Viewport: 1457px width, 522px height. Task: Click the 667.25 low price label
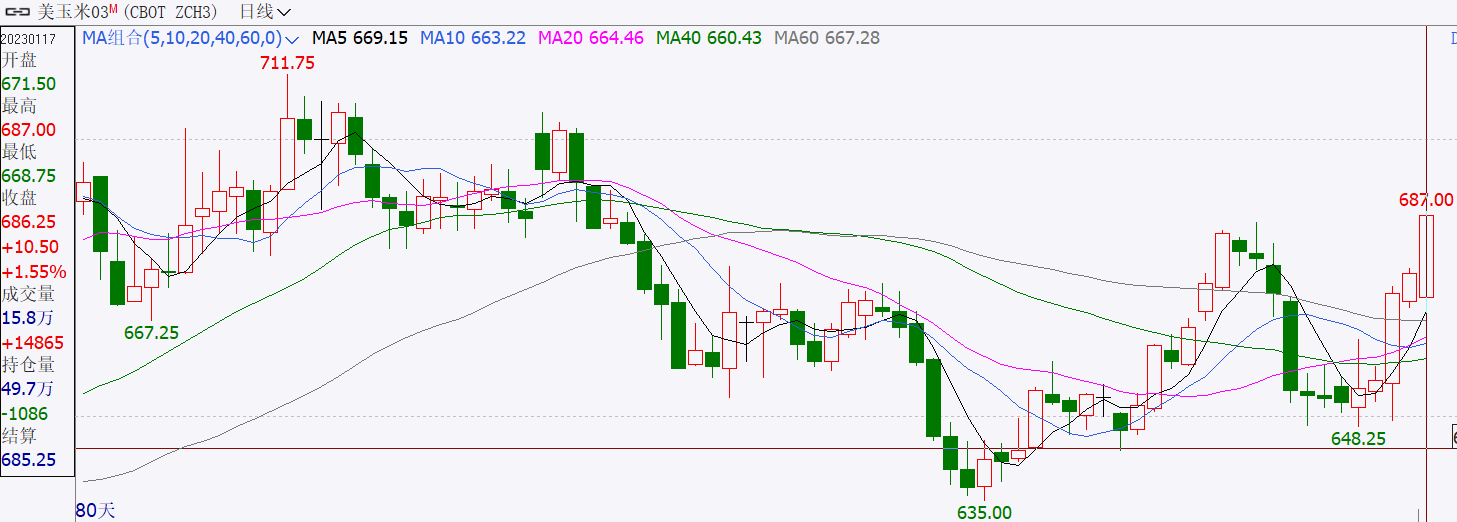151,333
